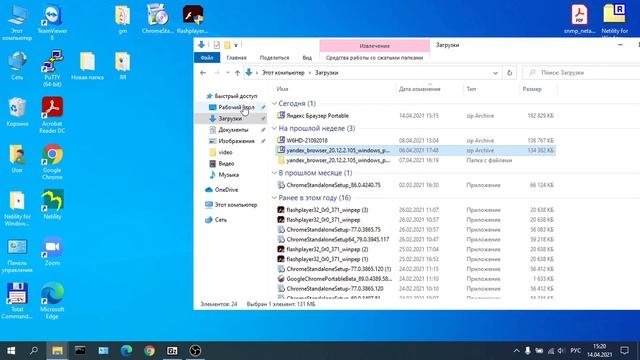Select the flashplayer installer desktop icon

(193, 19)
